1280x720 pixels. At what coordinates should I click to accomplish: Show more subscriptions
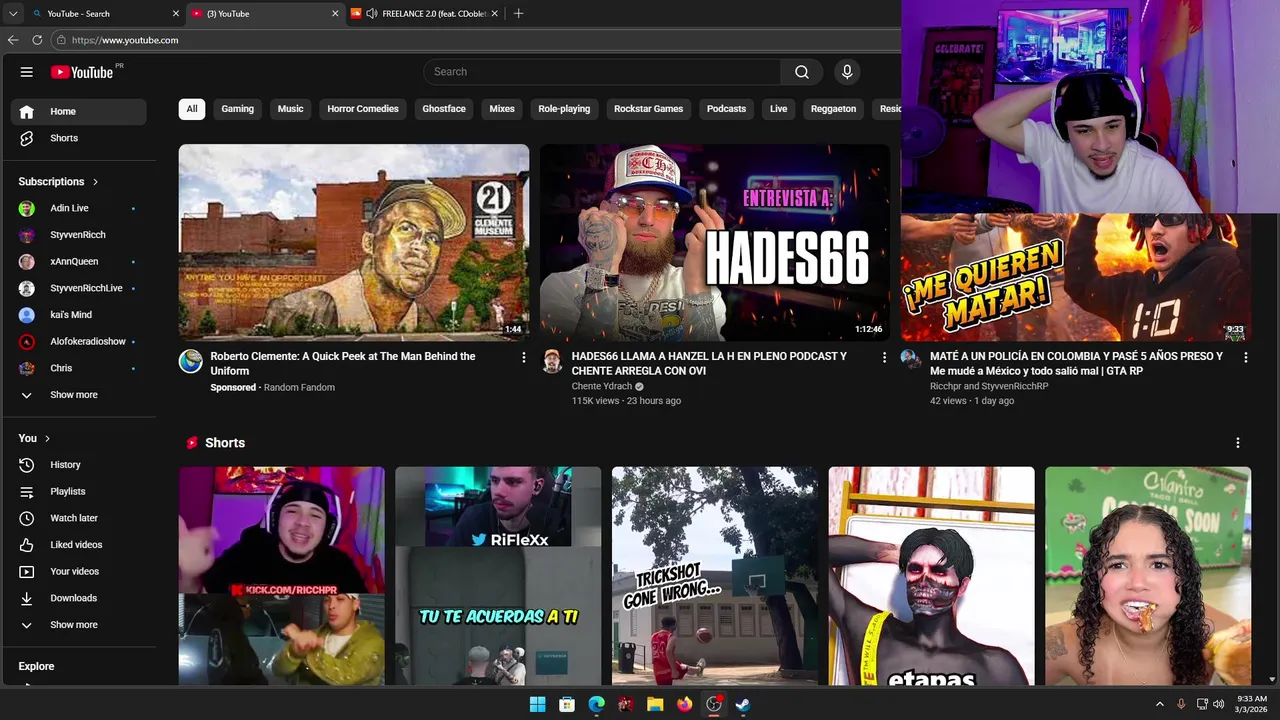pyautogui.click(x=79, y=395)
